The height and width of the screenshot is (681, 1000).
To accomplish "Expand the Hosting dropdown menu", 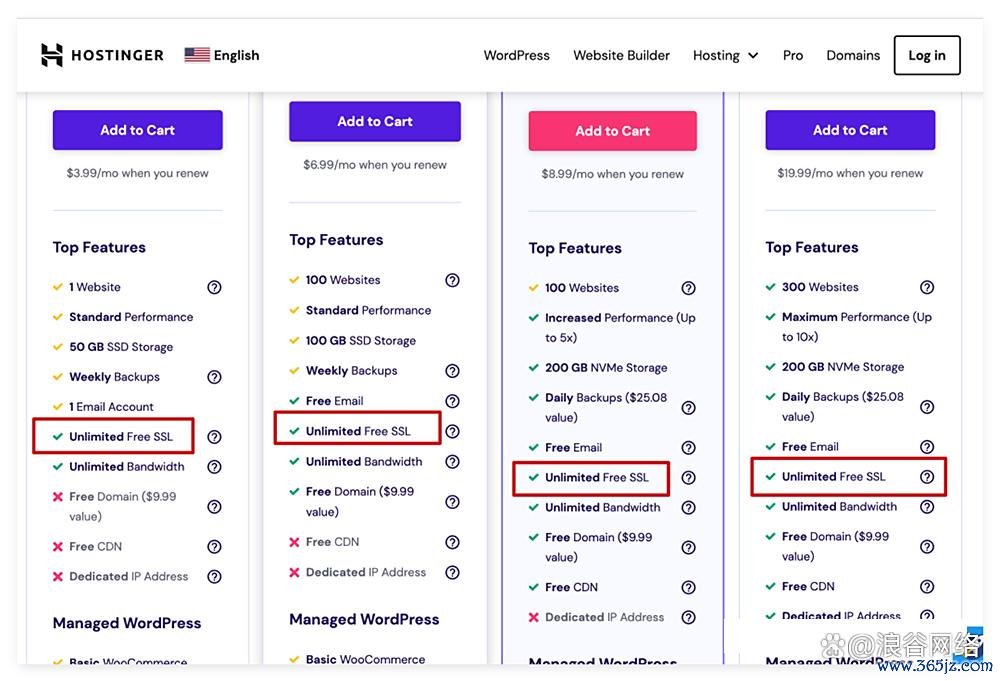I will pyautogui.click(x=726, y=55).
